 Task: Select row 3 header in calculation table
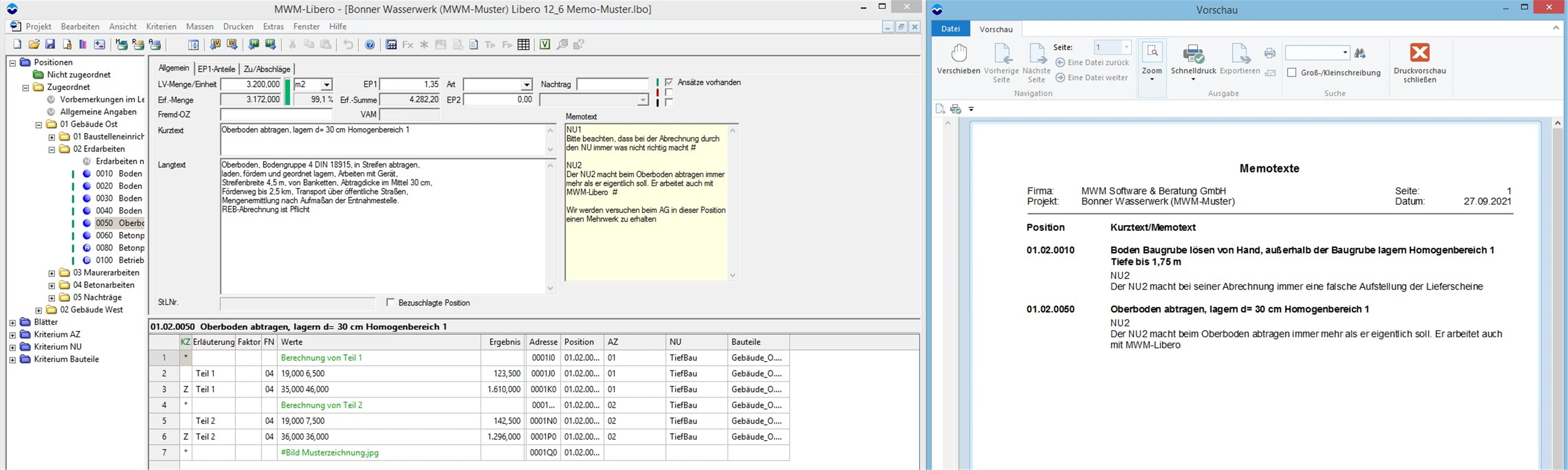pyautogui.click(x=164, y=389)
